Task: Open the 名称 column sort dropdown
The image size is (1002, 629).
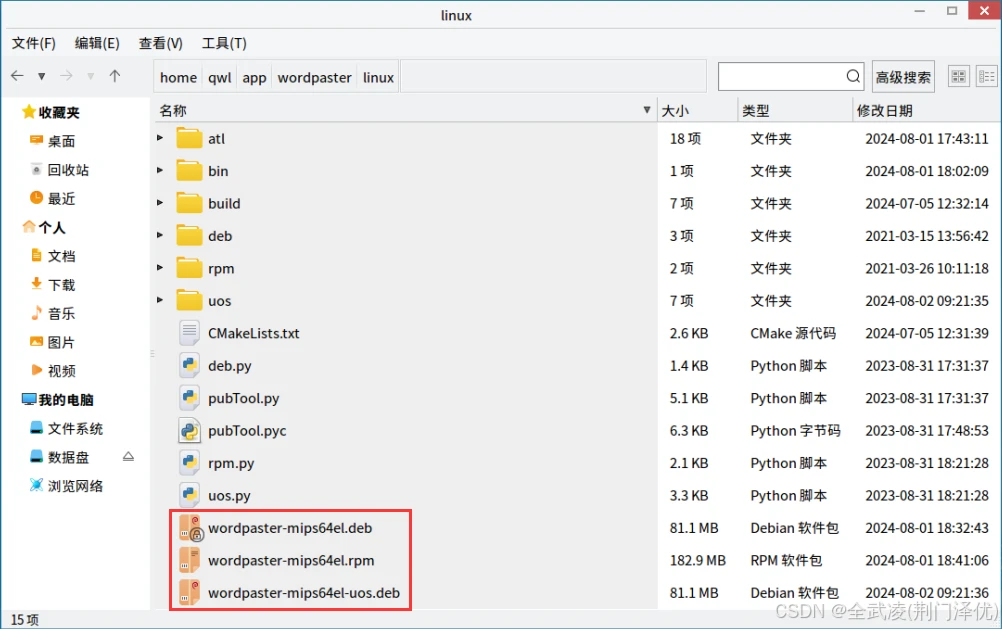Action: (x=647, y=110)
